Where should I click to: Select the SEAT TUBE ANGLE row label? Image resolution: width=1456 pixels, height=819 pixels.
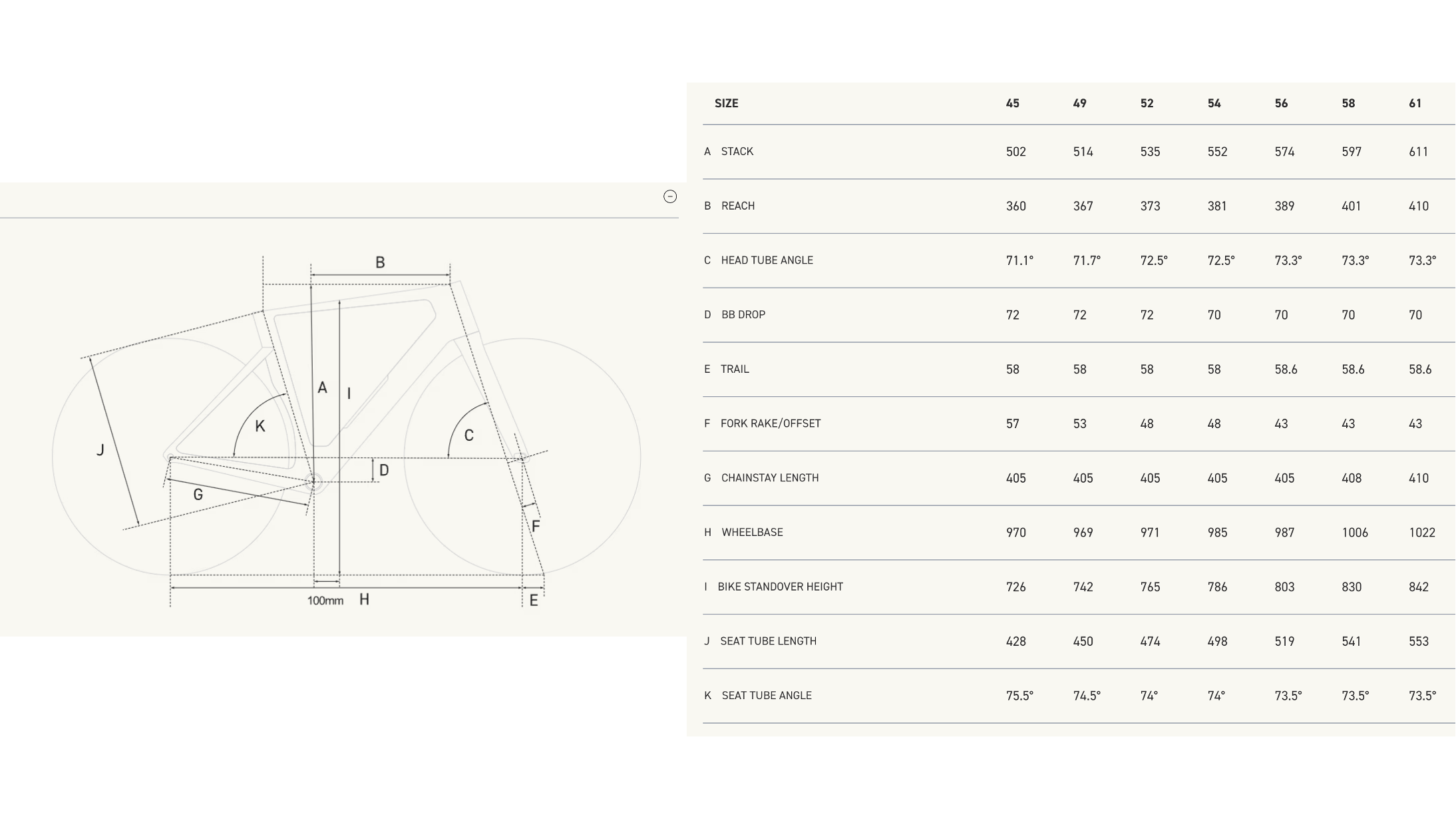pos(766,695)
